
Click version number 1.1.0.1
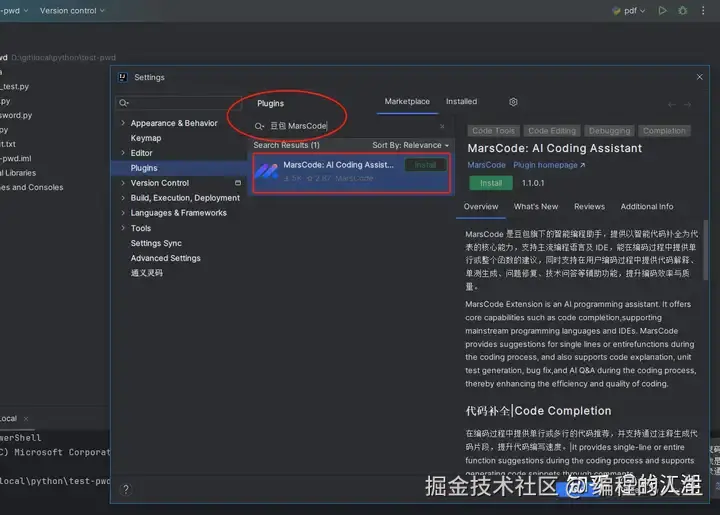coord(533,183)
